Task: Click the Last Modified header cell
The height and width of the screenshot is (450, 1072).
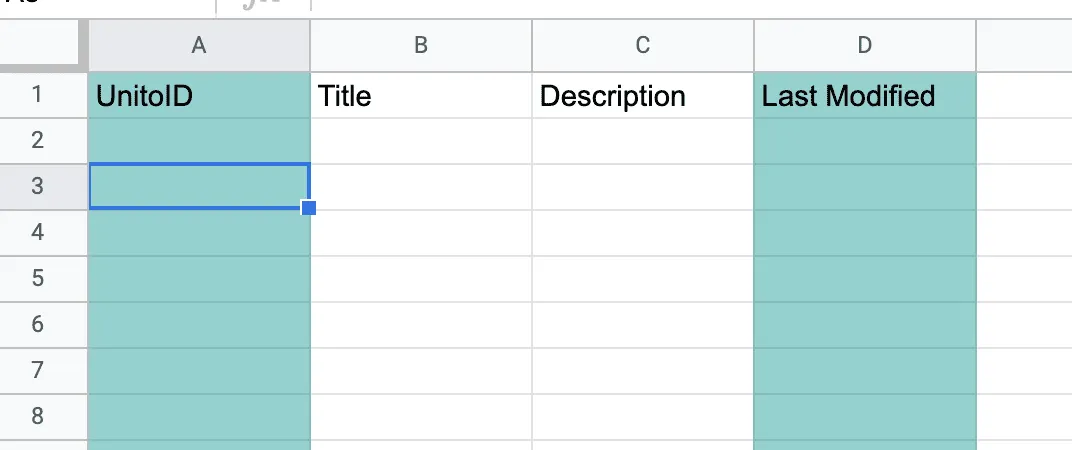Action: tap(865, 95)
